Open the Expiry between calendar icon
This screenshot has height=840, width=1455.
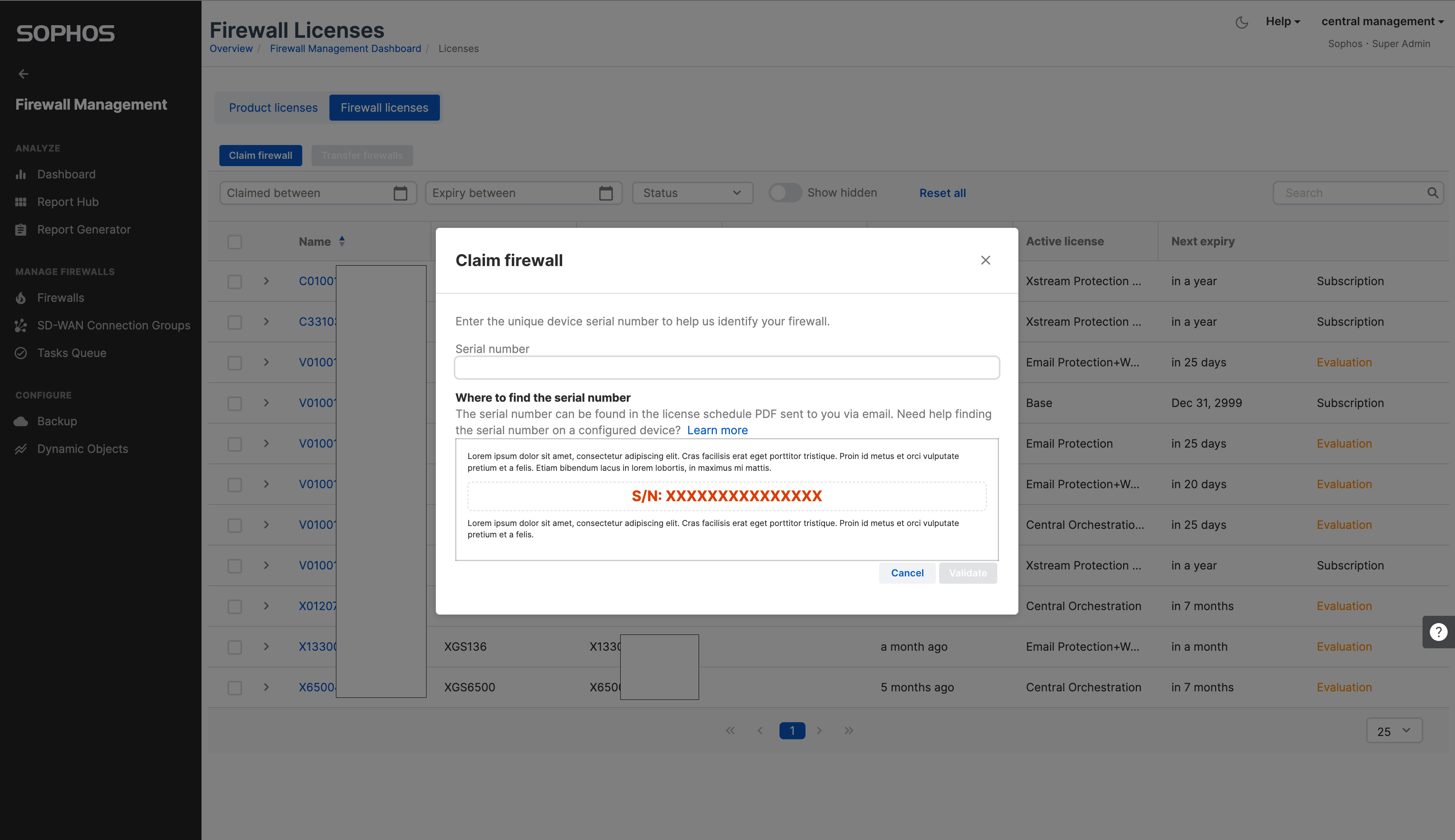(x=606, y=193)
